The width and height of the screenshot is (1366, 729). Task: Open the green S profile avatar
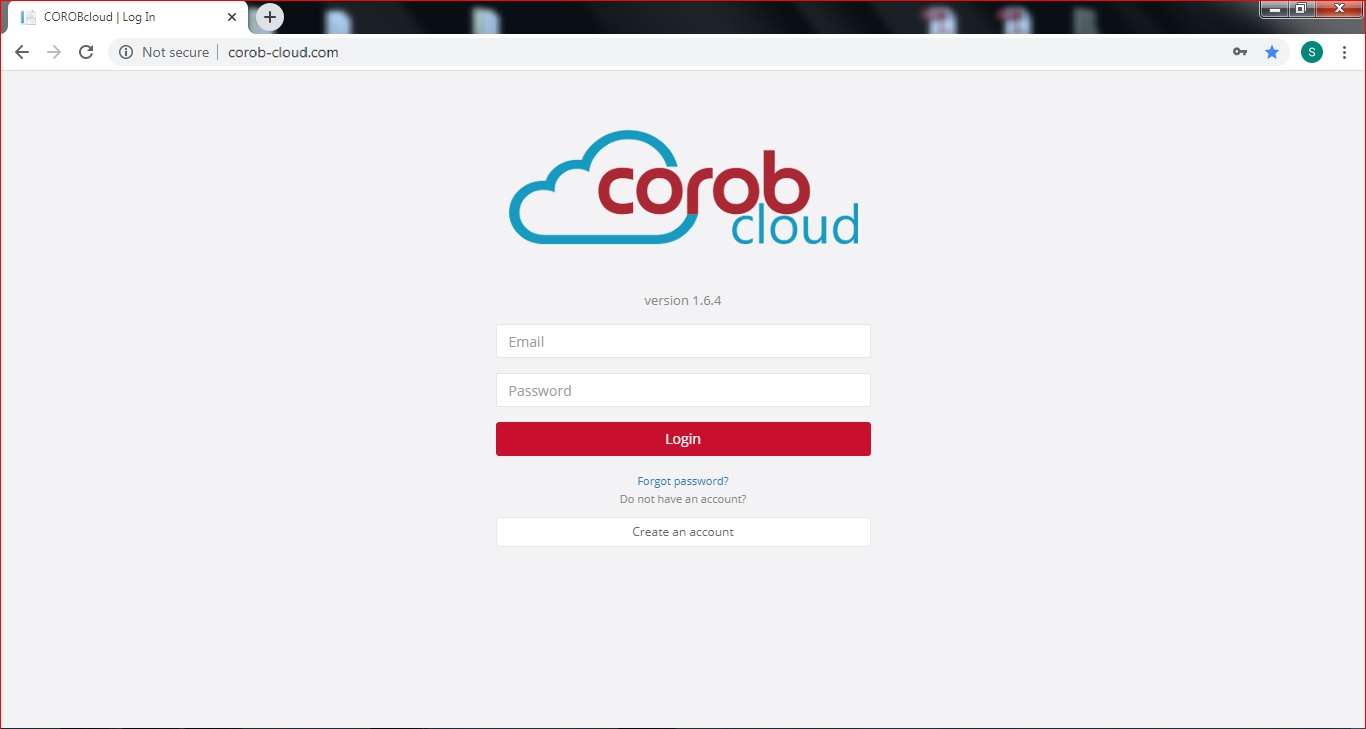click(1311, 52)
